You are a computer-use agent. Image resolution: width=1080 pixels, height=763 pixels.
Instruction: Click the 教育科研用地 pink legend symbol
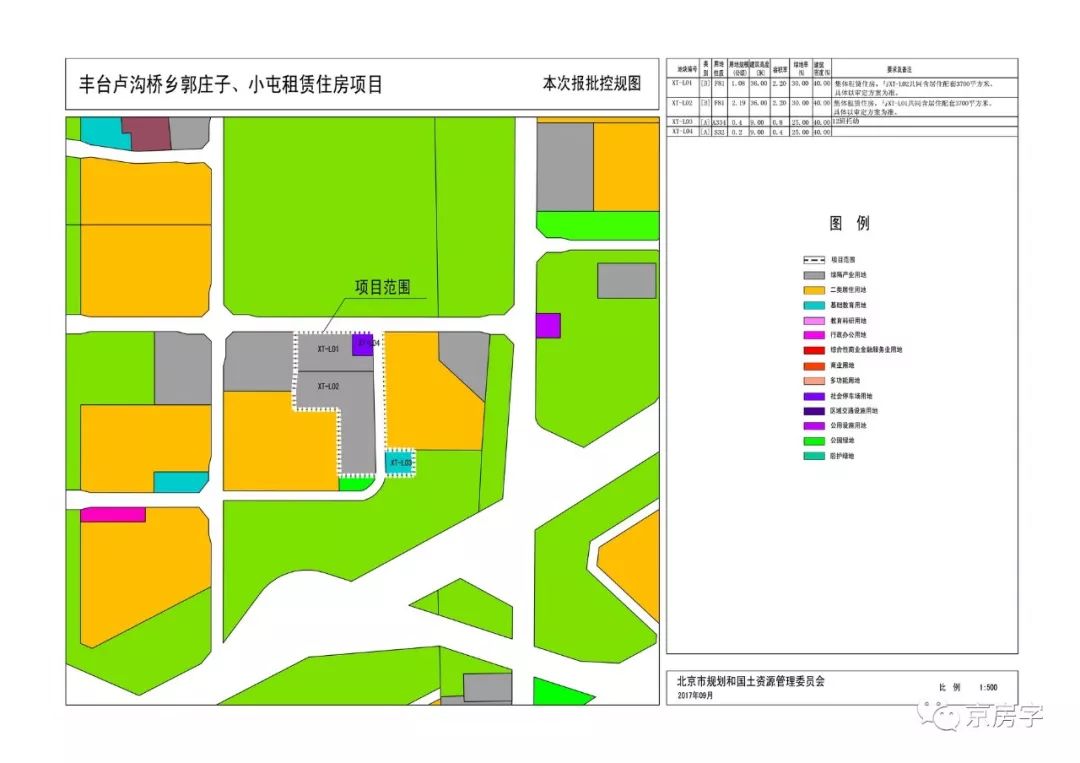(813, 320)
